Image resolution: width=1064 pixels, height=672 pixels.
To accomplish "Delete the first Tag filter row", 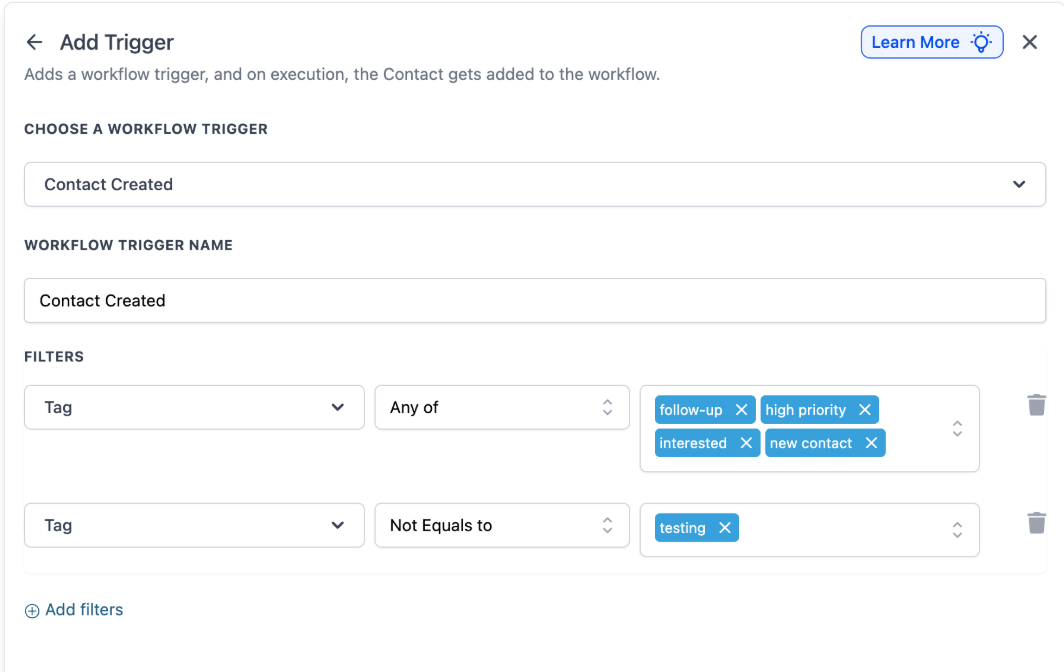I will [1037, 405].
